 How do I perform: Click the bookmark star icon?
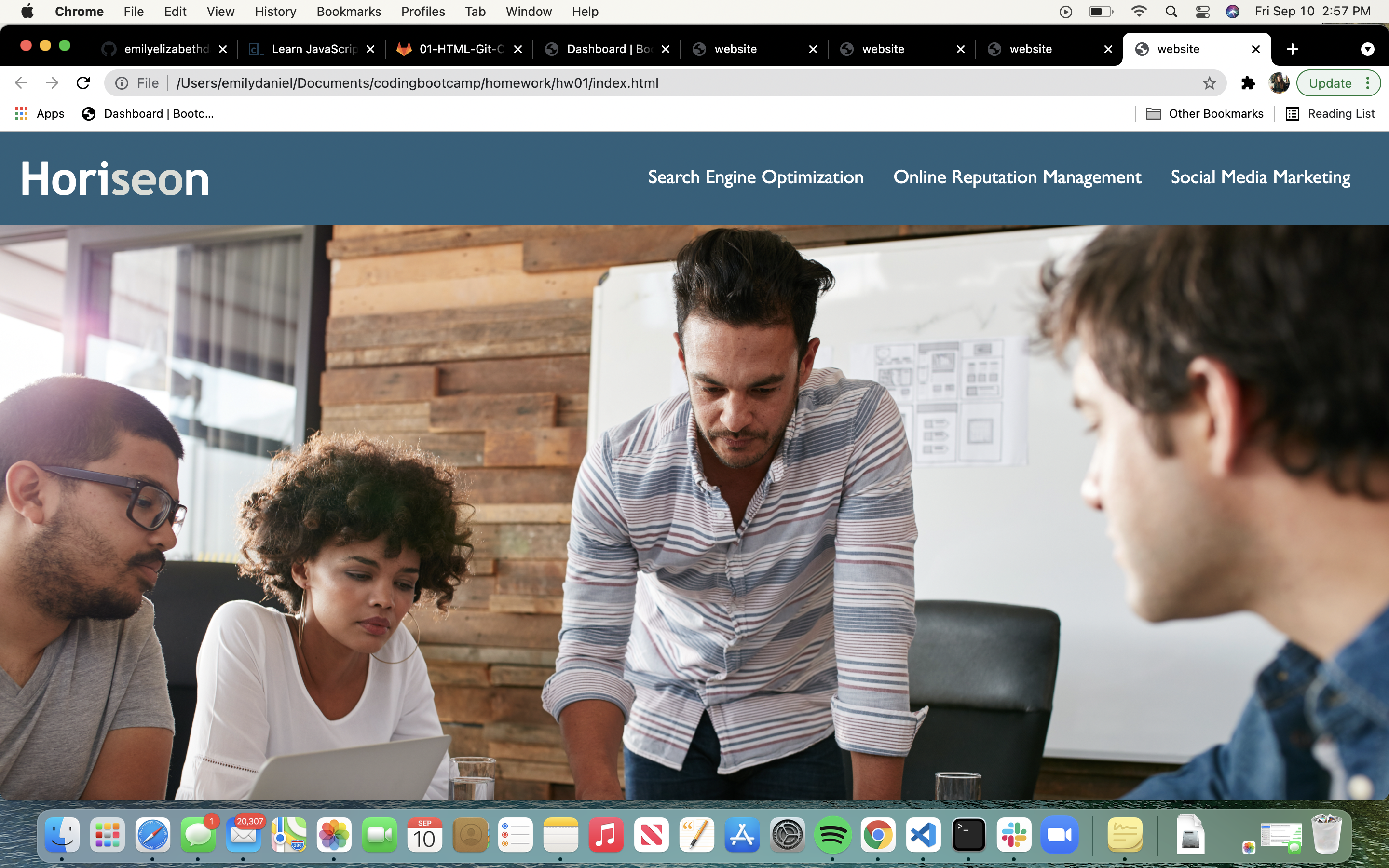pos(1210,83)
